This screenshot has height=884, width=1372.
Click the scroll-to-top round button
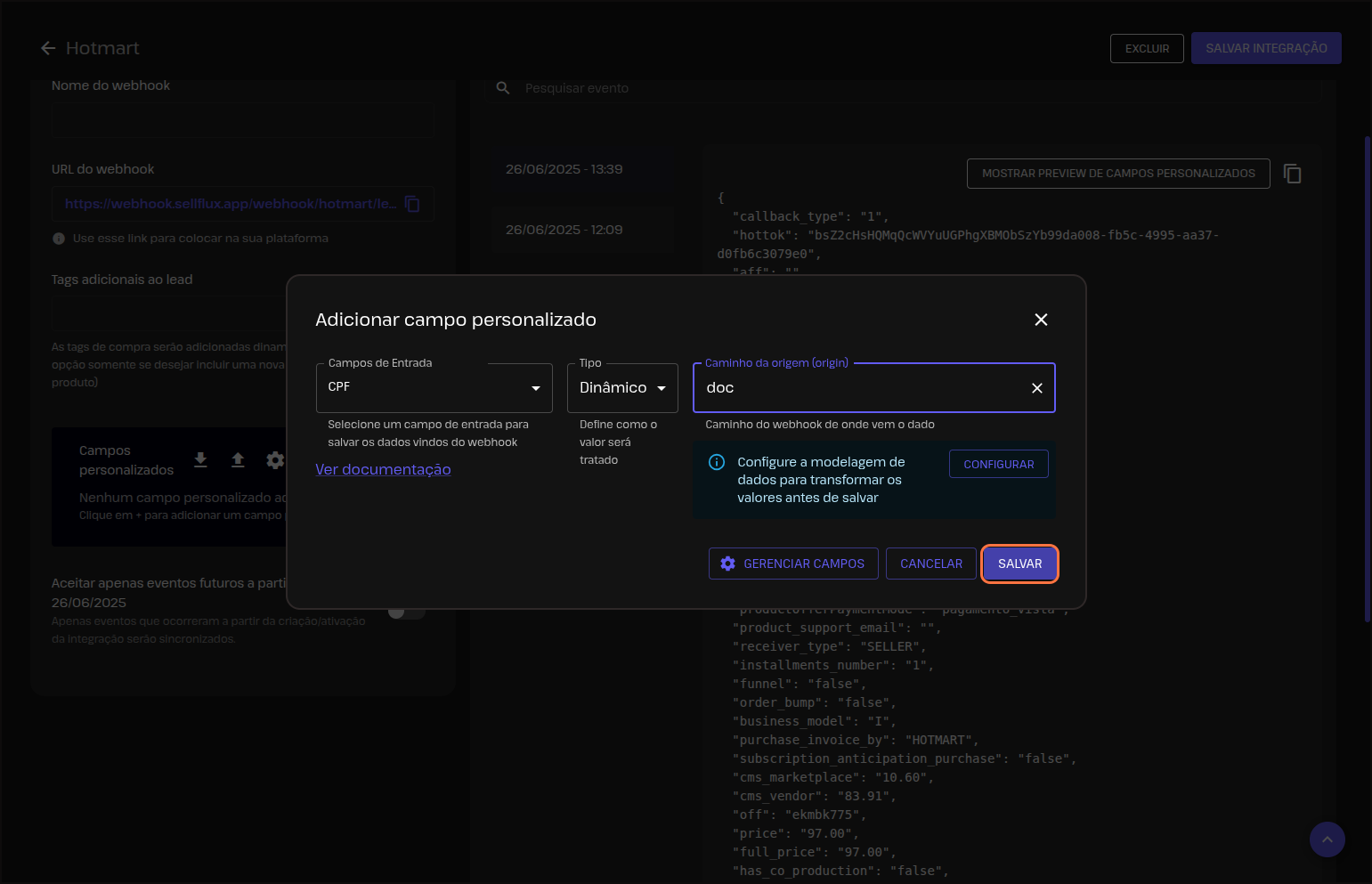click(1327, 839)
